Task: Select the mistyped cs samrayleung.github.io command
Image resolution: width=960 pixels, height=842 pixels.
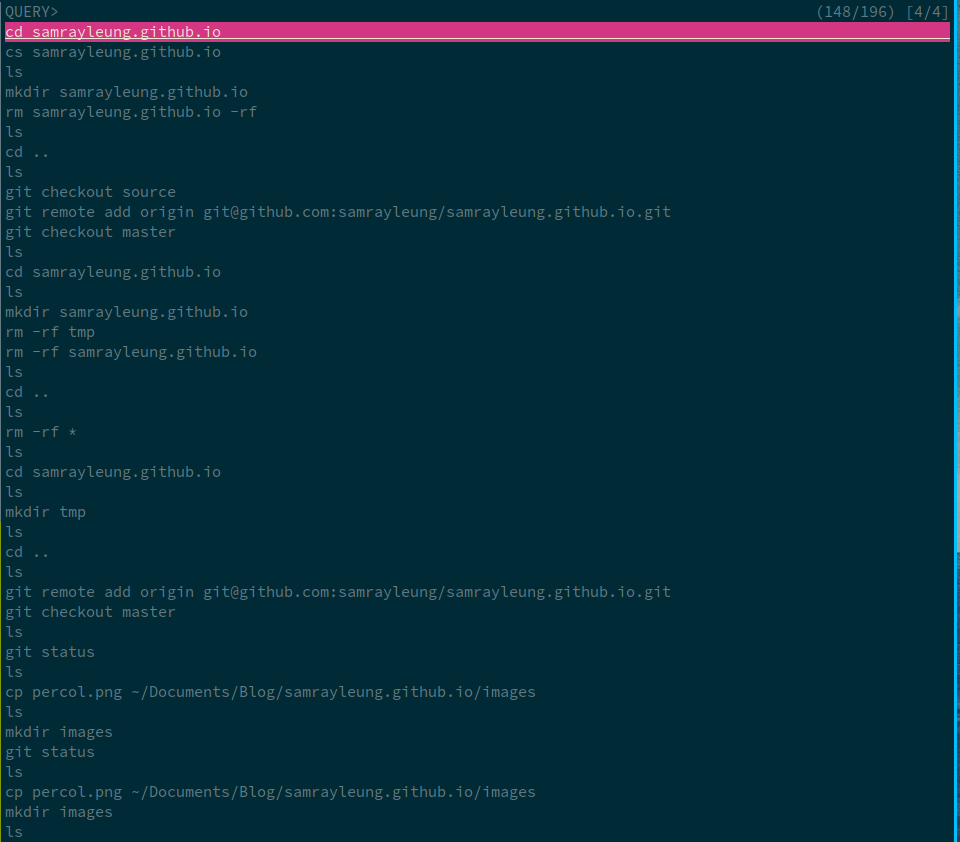Action: click(x=113, y=52)
